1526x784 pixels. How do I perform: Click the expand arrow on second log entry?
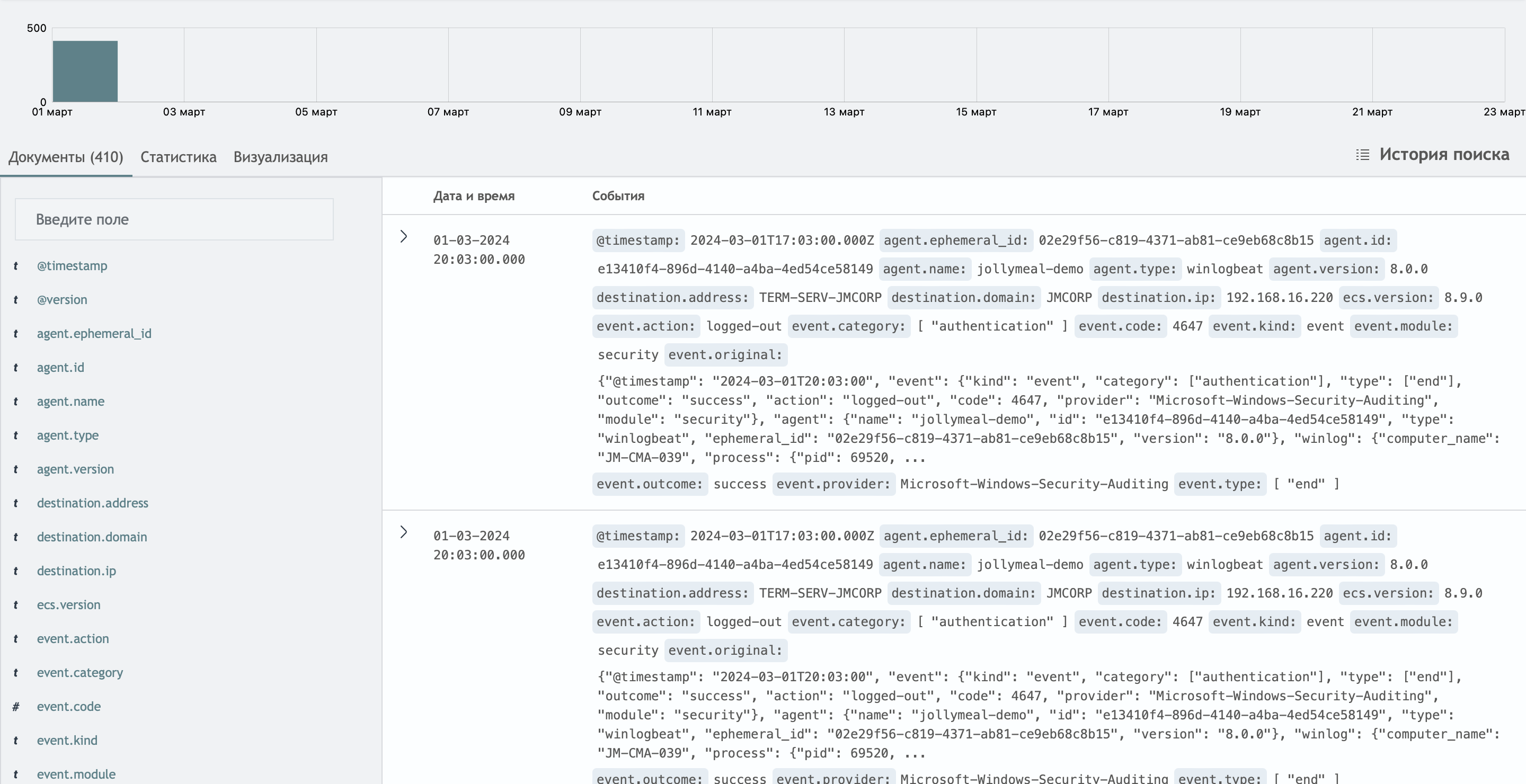(404, 531)
